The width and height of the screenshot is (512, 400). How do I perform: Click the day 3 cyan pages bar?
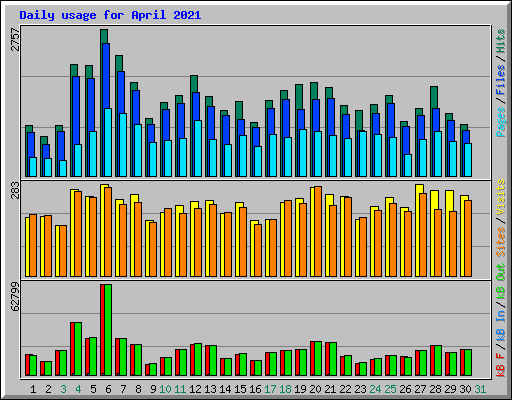coord(63,169)
